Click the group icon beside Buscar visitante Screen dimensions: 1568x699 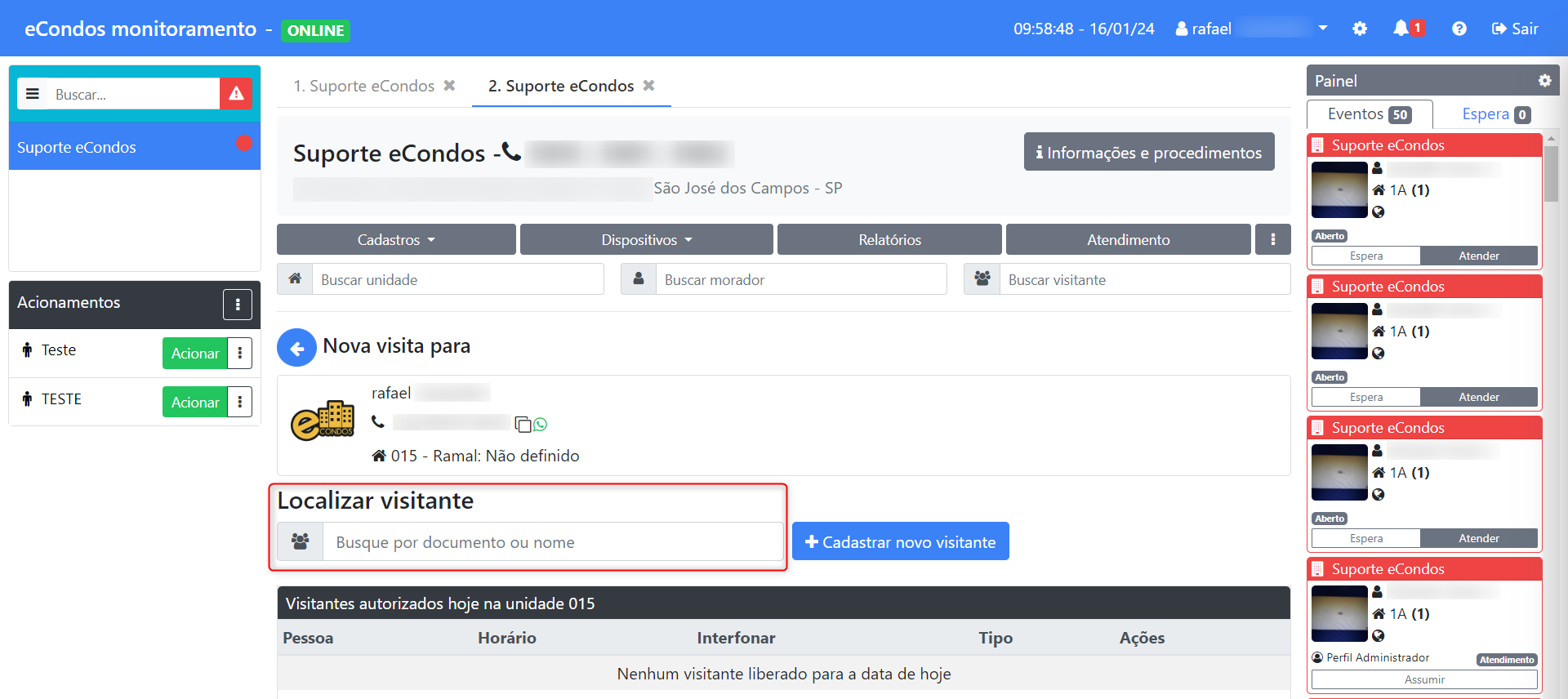point(982,279)
